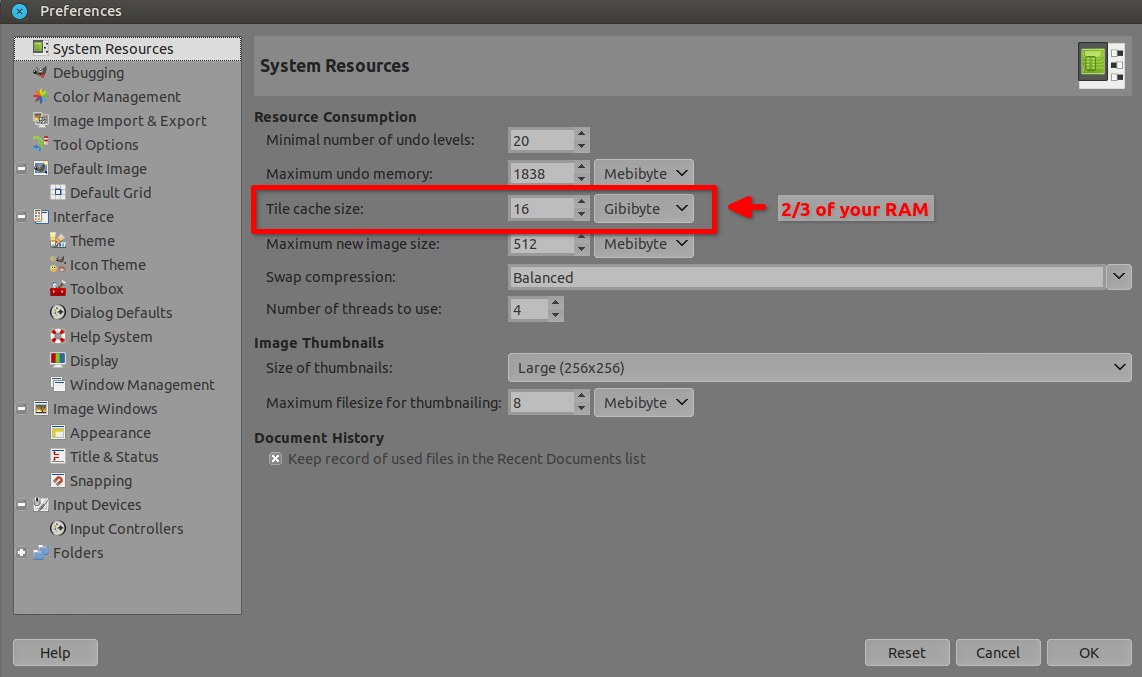Click the Debugging bug icon
Screen dimensions: 1142x677
pyautogui.click(x=40, y=72)
